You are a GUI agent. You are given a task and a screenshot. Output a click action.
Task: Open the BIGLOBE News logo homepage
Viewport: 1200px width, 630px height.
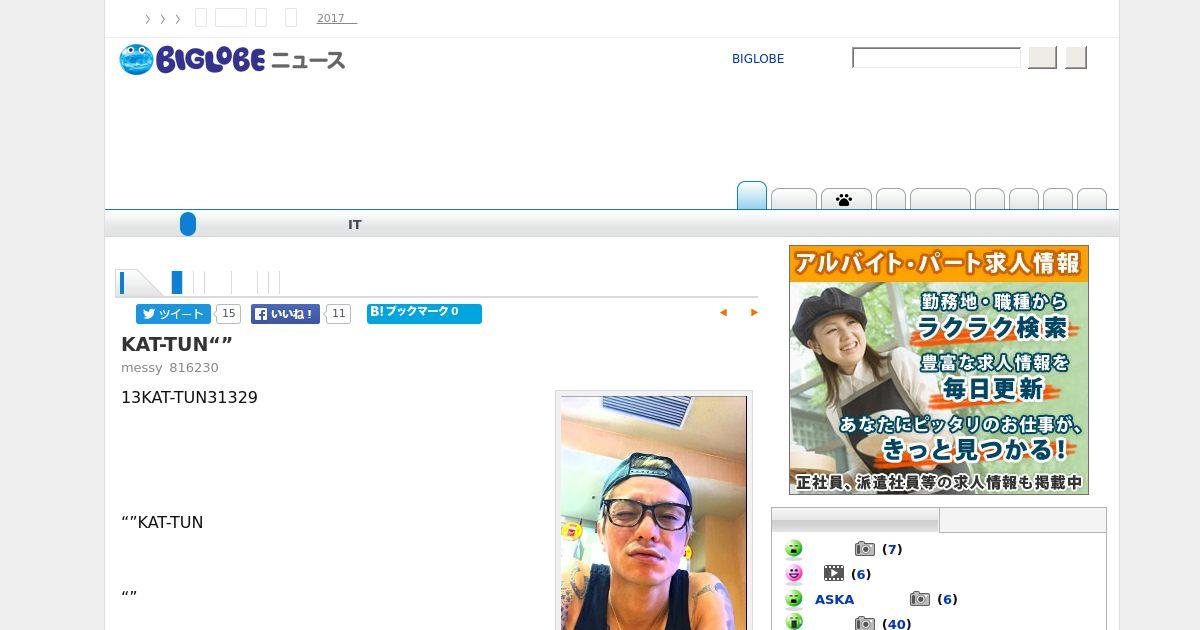pos(232,60)
